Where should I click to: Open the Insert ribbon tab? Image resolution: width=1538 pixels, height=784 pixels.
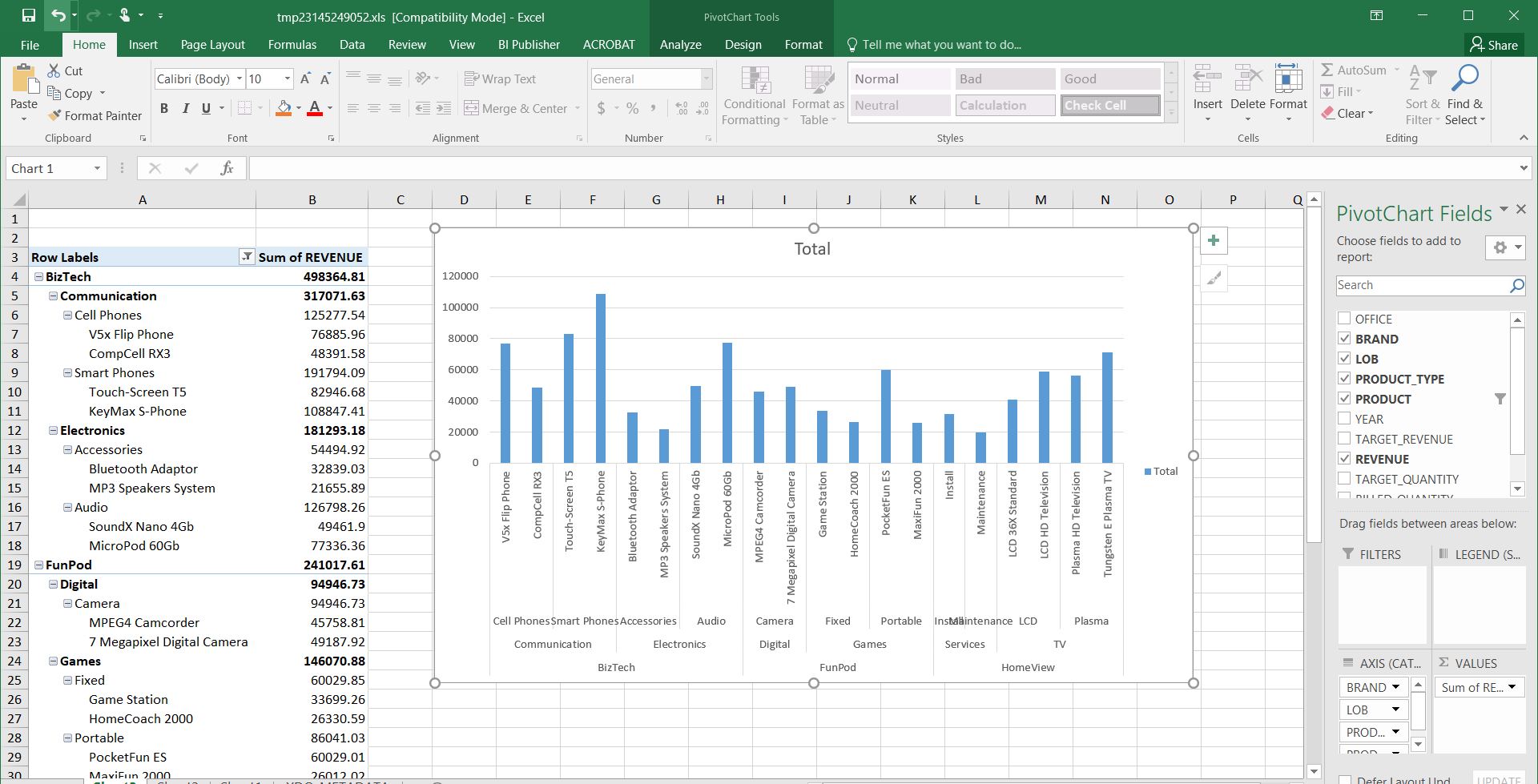click(x=143, y=45)
